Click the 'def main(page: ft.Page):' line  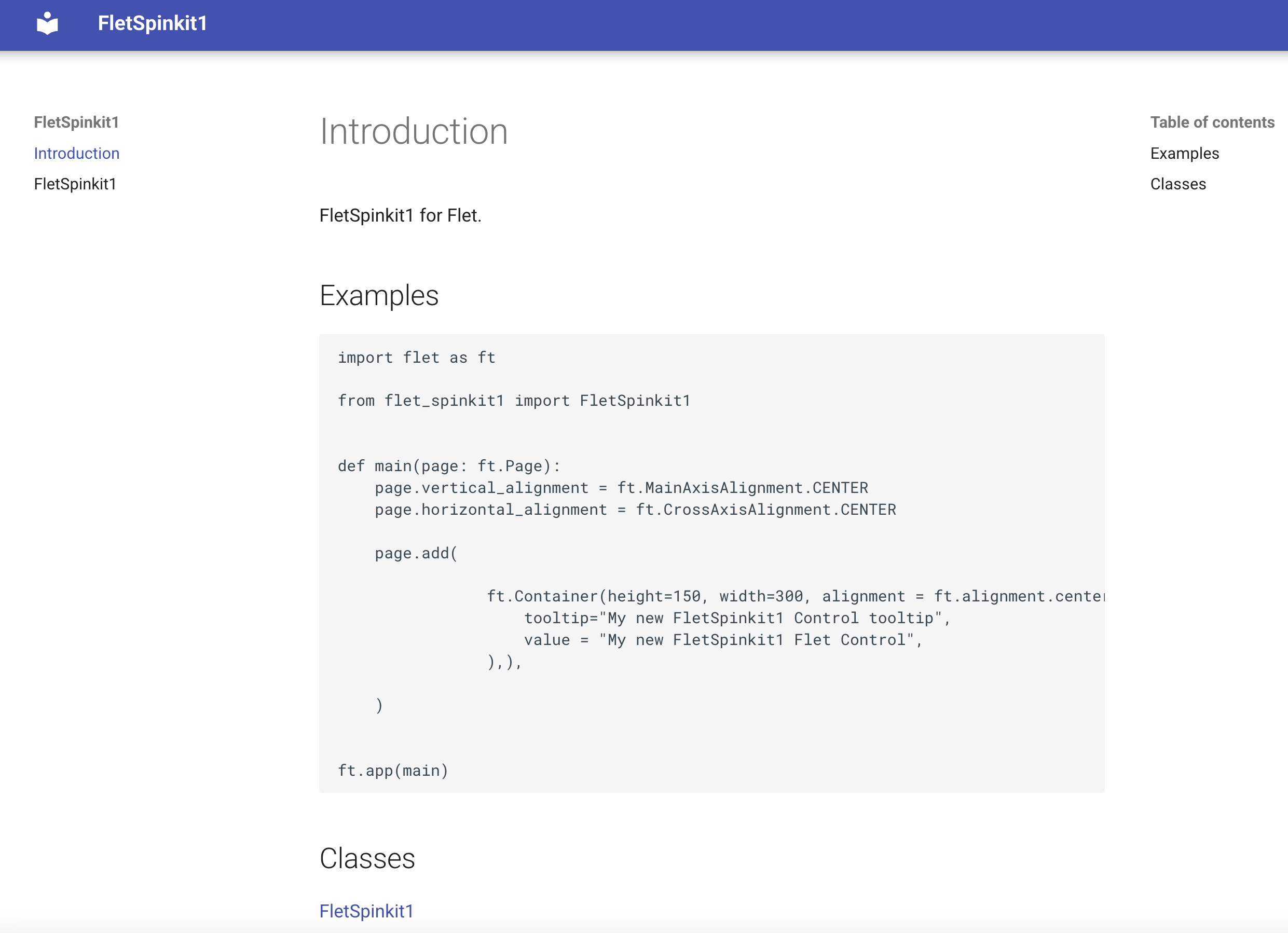[449, 466]
